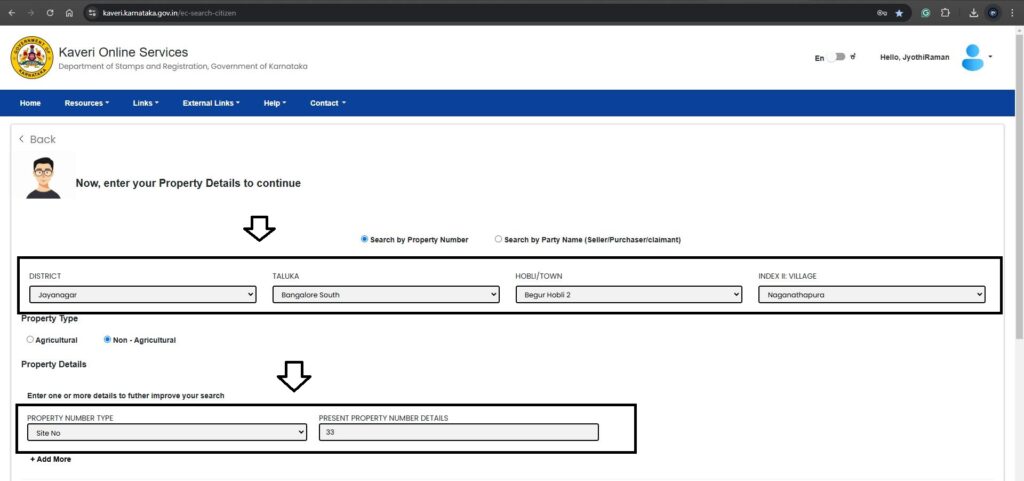Open the District dropdown showing Jayanagar
The height and width of the screenshot is (481, 1024).
pyautogui.click(x=142, y=295)
